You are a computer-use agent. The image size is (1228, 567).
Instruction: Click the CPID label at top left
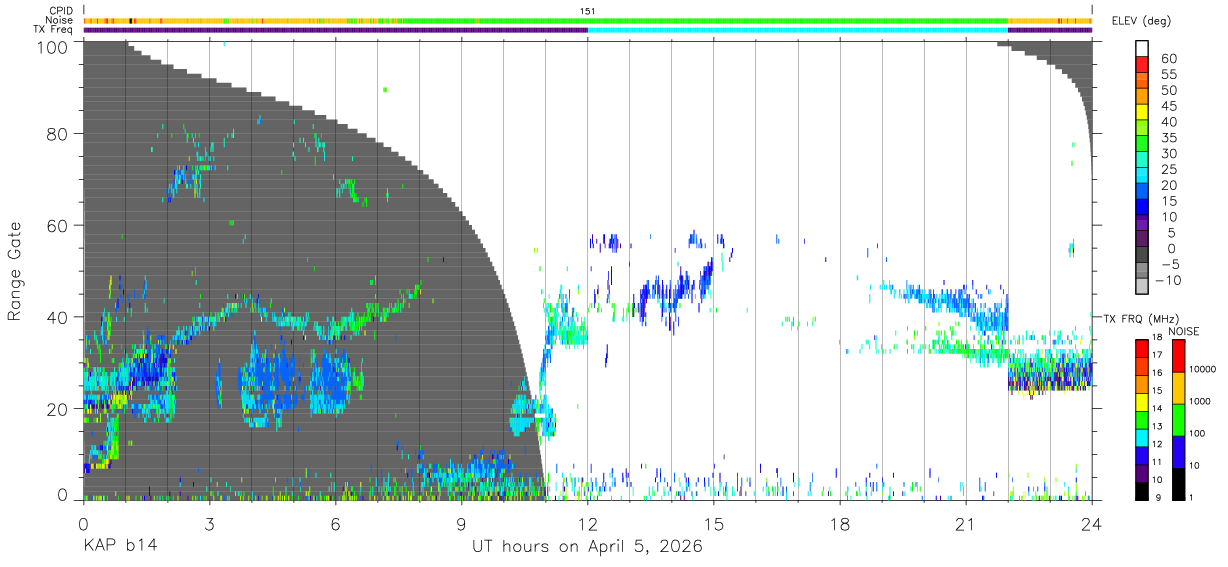click(x=61, y=10)
